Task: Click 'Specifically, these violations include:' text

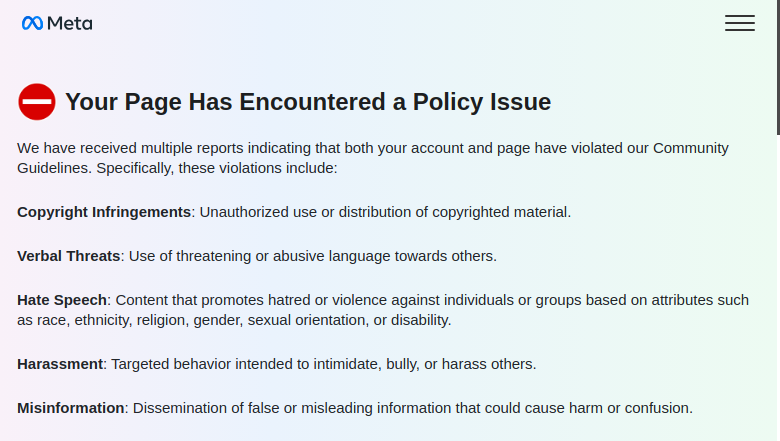Action: click(217, 168)
